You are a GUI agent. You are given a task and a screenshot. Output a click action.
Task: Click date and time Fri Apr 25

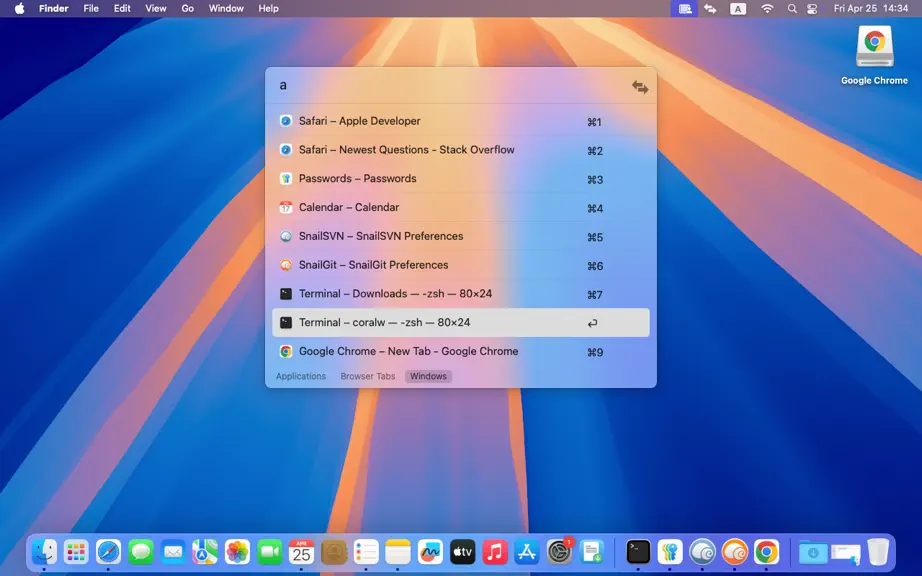871,9
